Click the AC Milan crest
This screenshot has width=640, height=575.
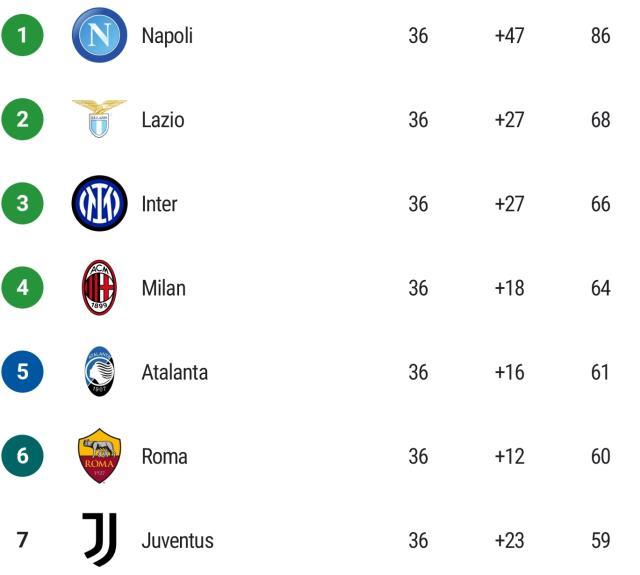tap(99, 288)
